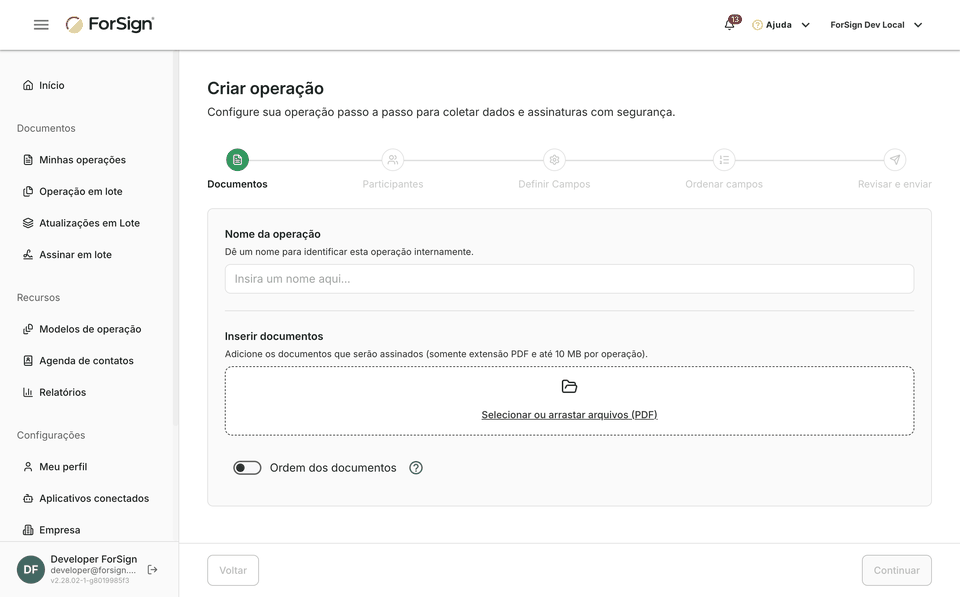
Task: Open Minhas operações
Action: (74, 160)
